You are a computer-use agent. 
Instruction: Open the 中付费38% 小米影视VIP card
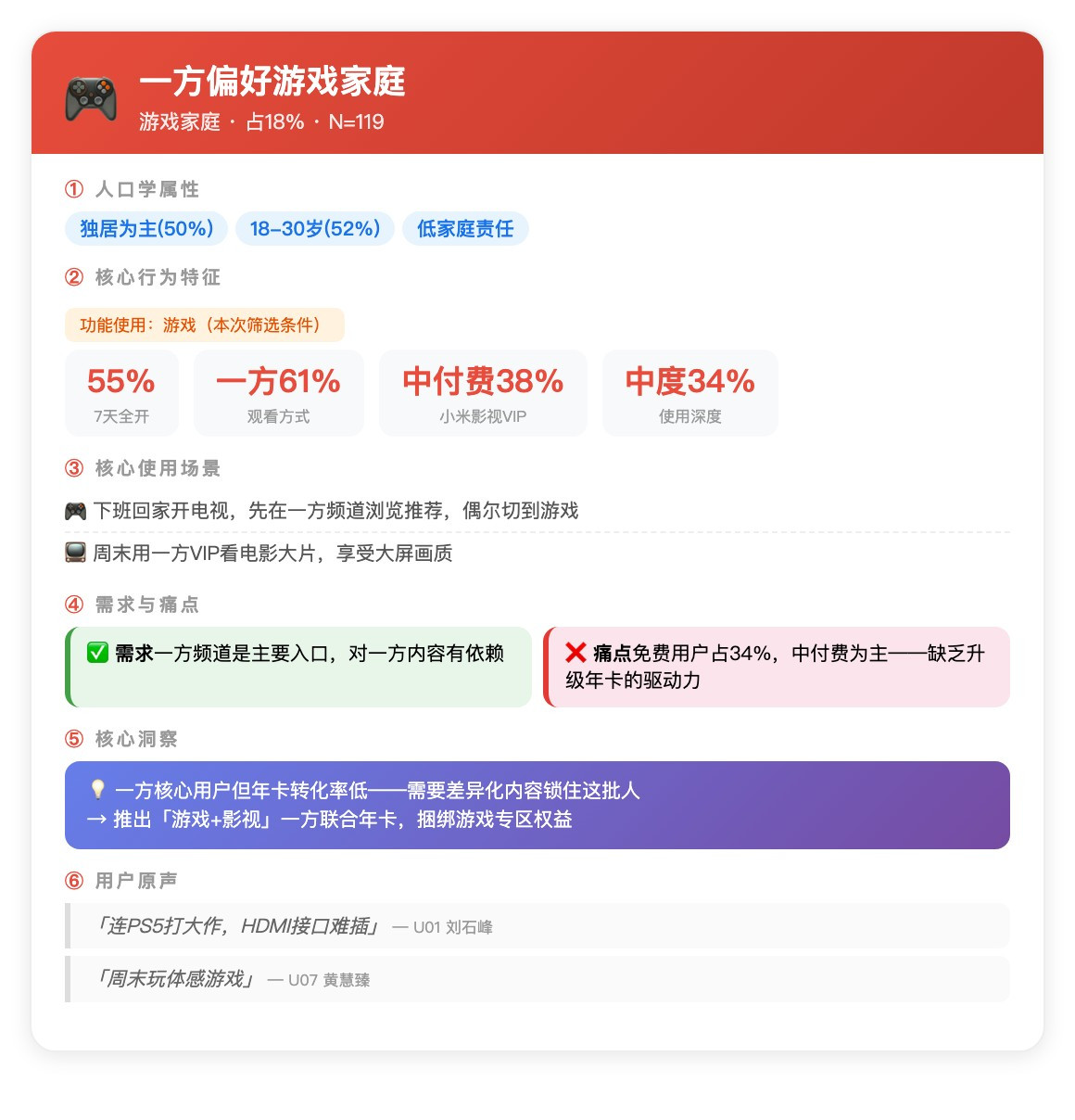(x=483, y=393)
